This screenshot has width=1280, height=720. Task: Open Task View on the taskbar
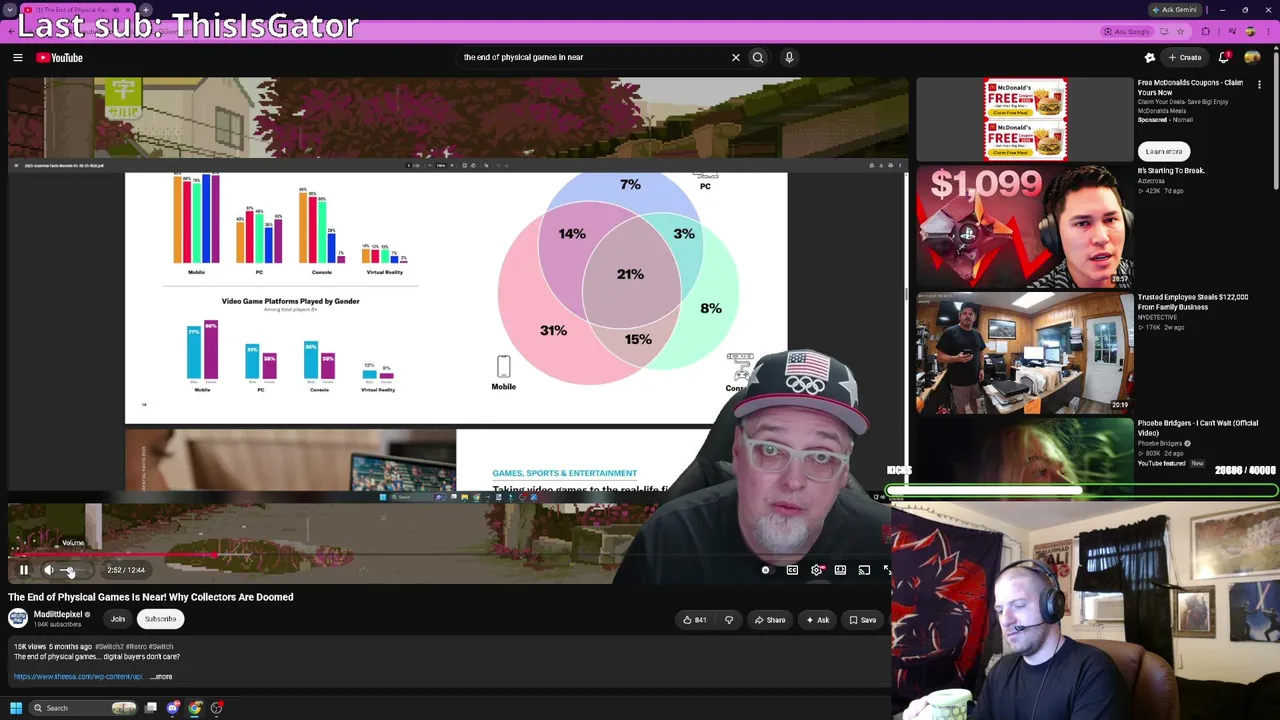(x=151, y=708)
